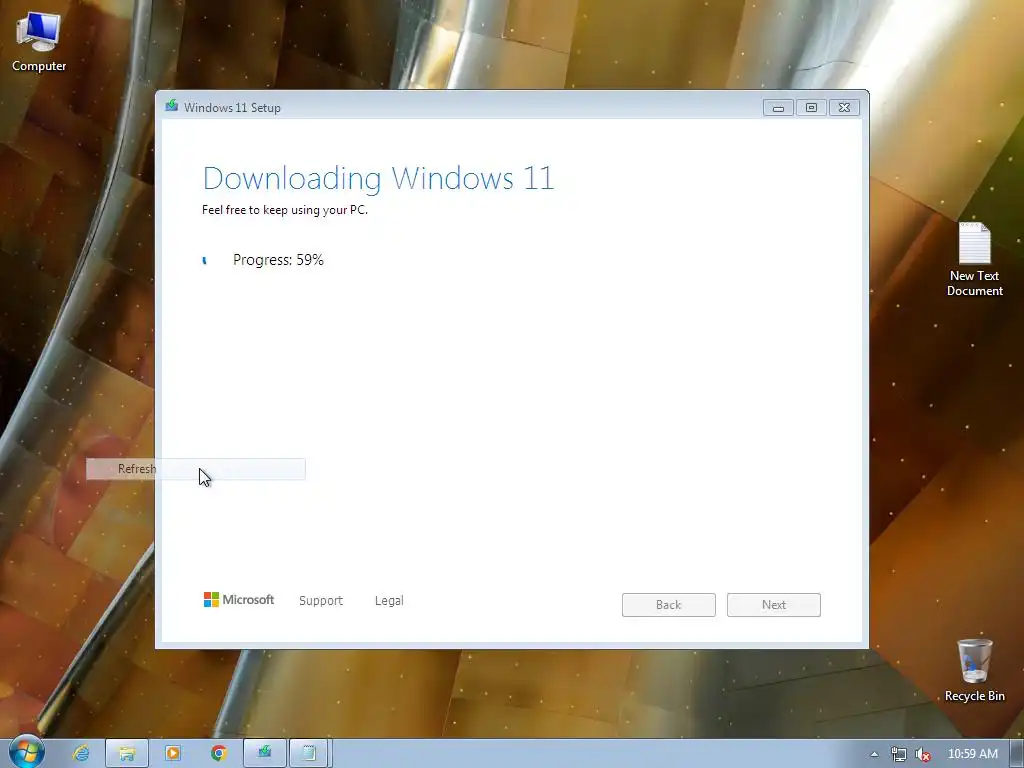Select the New Text Document file icon
The width and height of the screenshot is (1024, 768).
(974, 259)
